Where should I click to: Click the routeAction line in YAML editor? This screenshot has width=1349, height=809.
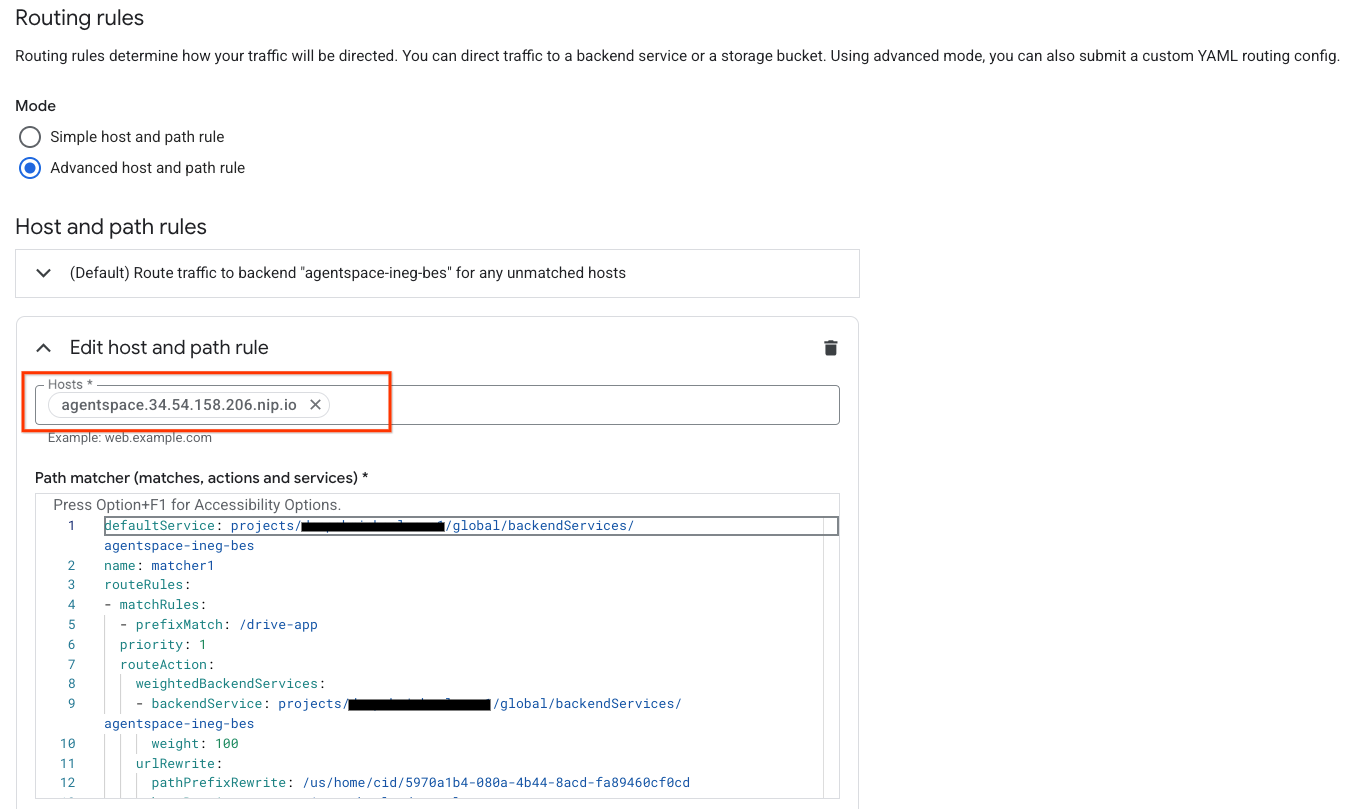(x=167, y=665)
